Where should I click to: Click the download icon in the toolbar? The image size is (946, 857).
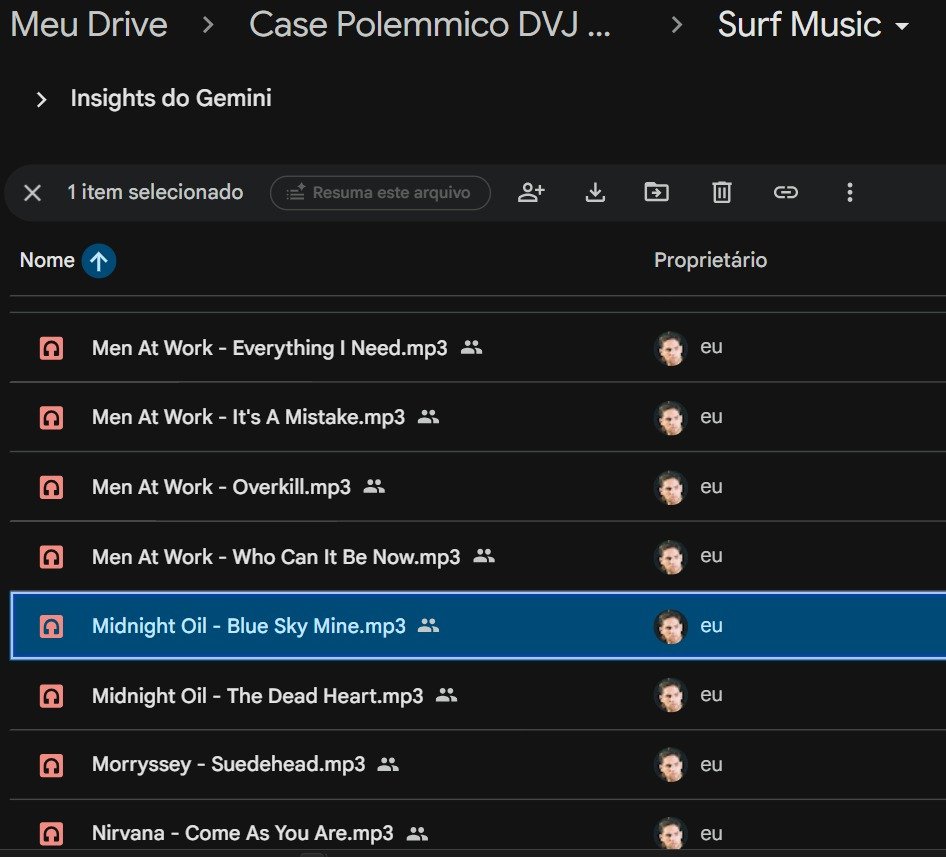tap(595, 192)
